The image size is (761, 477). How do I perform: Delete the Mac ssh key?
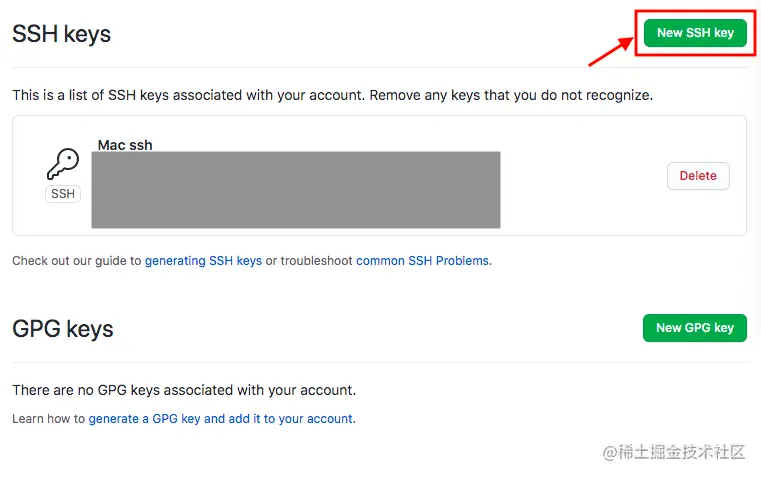[698, 176]
